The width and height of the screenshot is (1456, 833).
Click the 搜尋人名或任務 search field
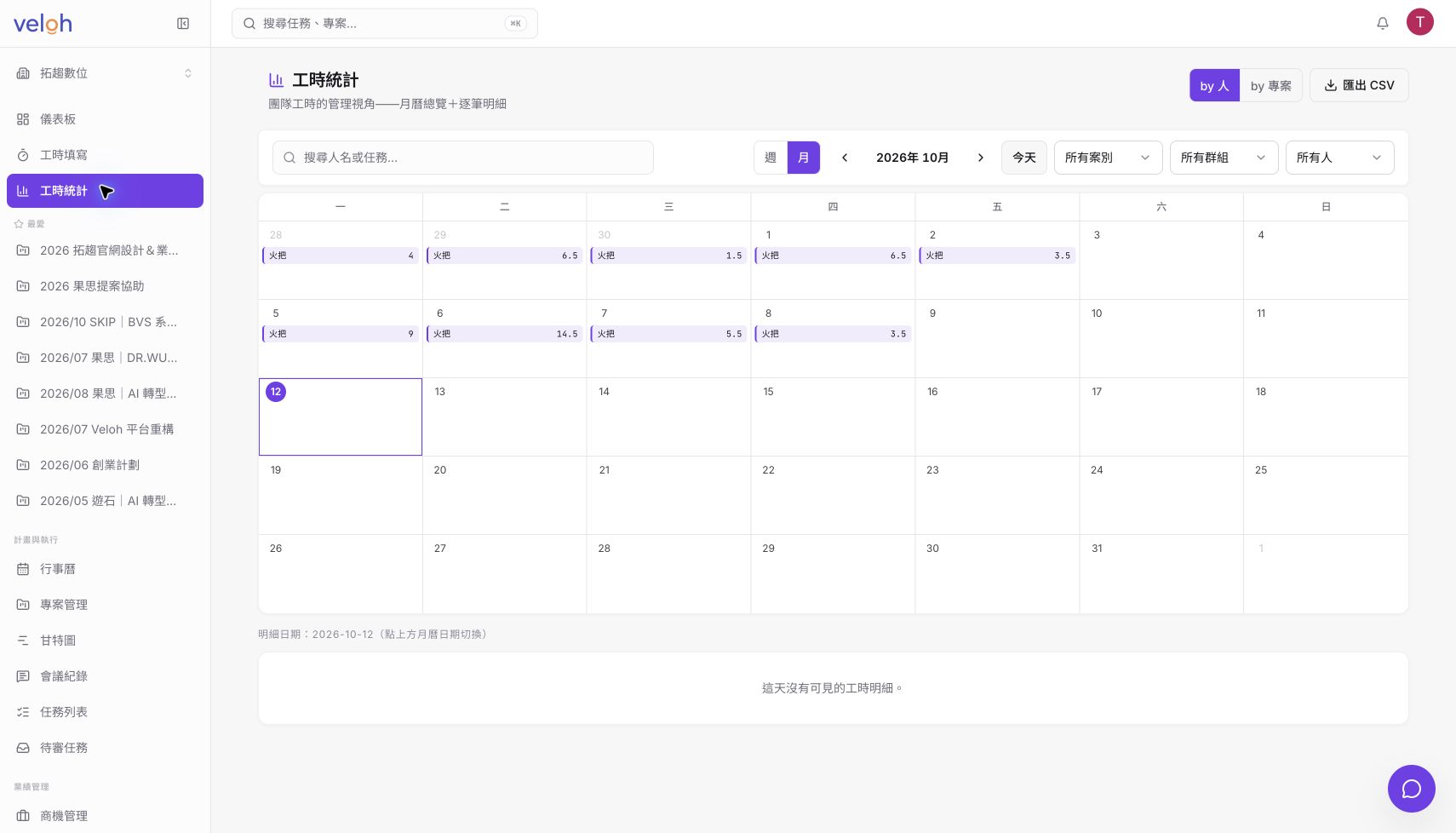463,158
